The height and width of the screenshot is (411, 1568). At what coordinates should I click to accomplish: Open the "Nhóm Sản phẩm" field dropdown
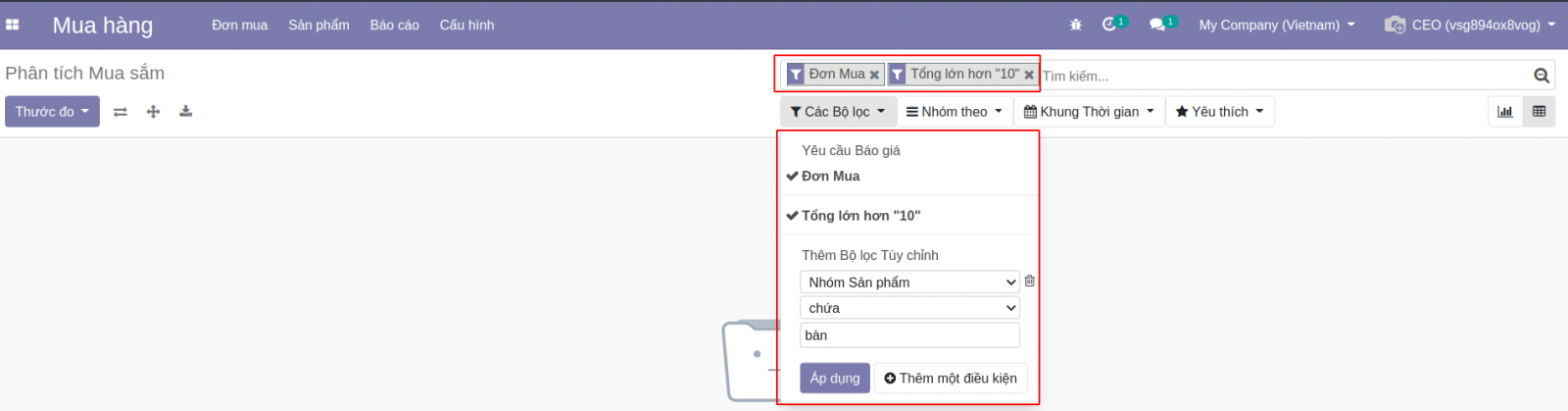(x=909, y=283)
